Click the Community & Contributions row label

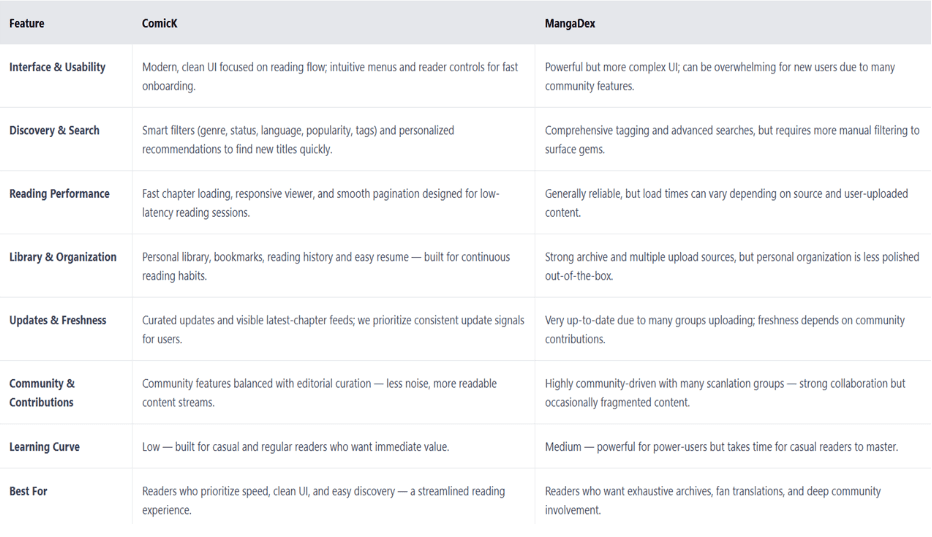tap(42, 393)
